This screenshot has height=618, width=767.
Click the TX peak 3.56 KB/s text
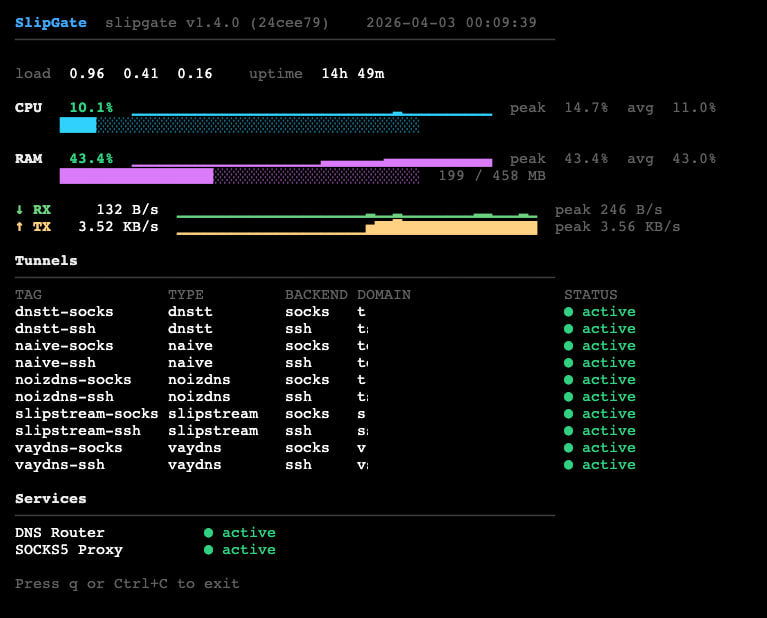(x=617, y=227)
